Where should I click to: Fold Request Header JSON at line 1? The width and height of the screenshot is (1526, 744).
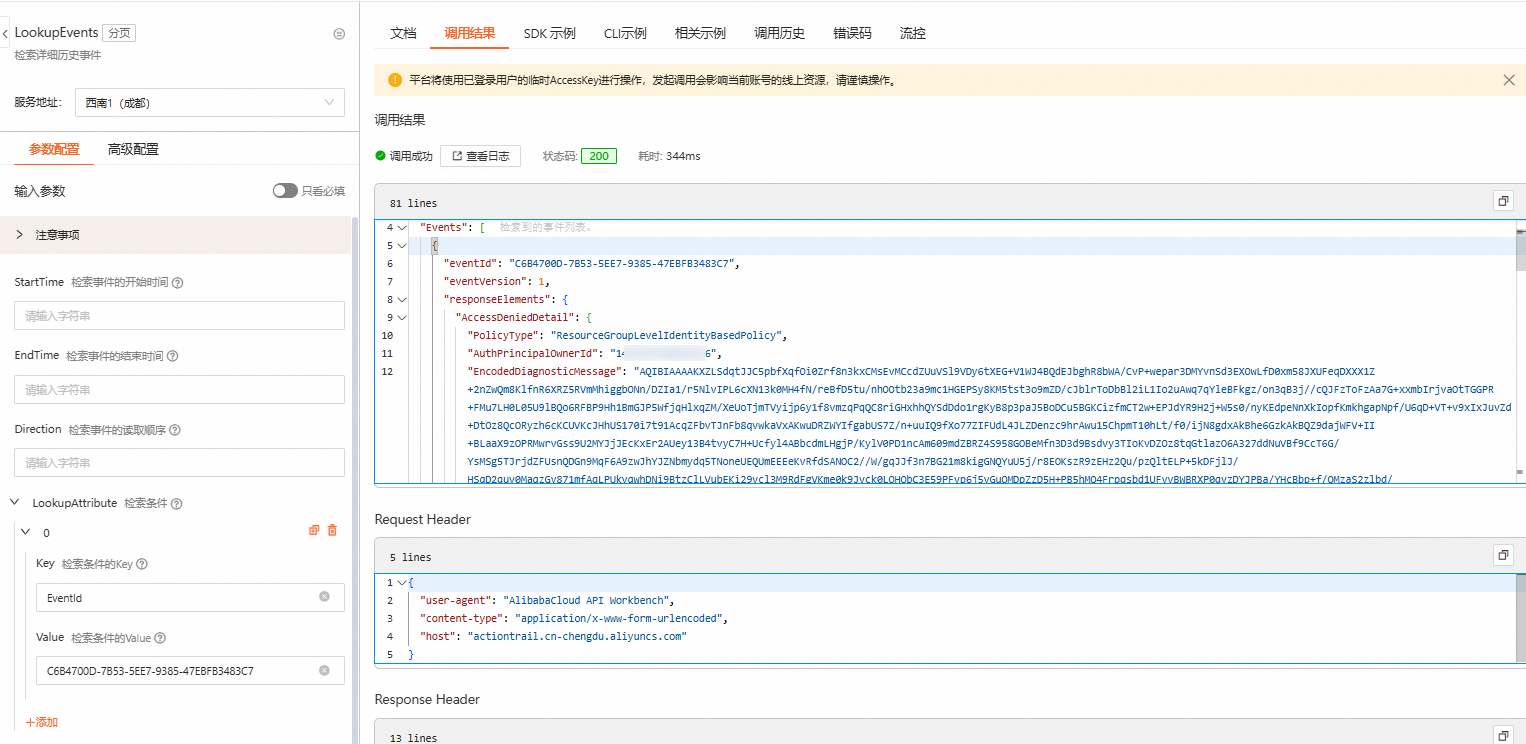tap(402, 582)
